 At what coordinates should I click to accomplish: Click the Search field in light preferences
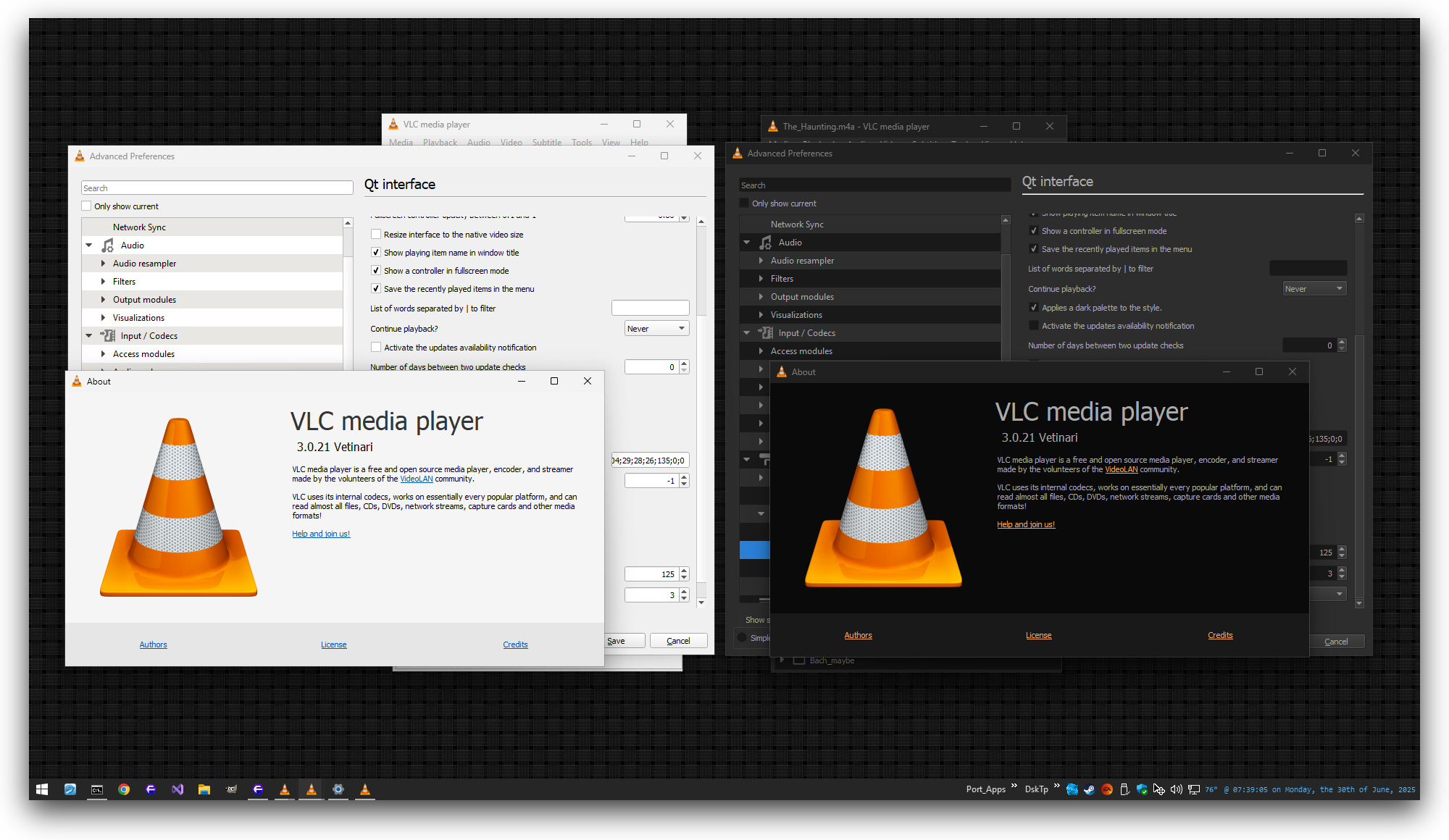tap(217, 188)
